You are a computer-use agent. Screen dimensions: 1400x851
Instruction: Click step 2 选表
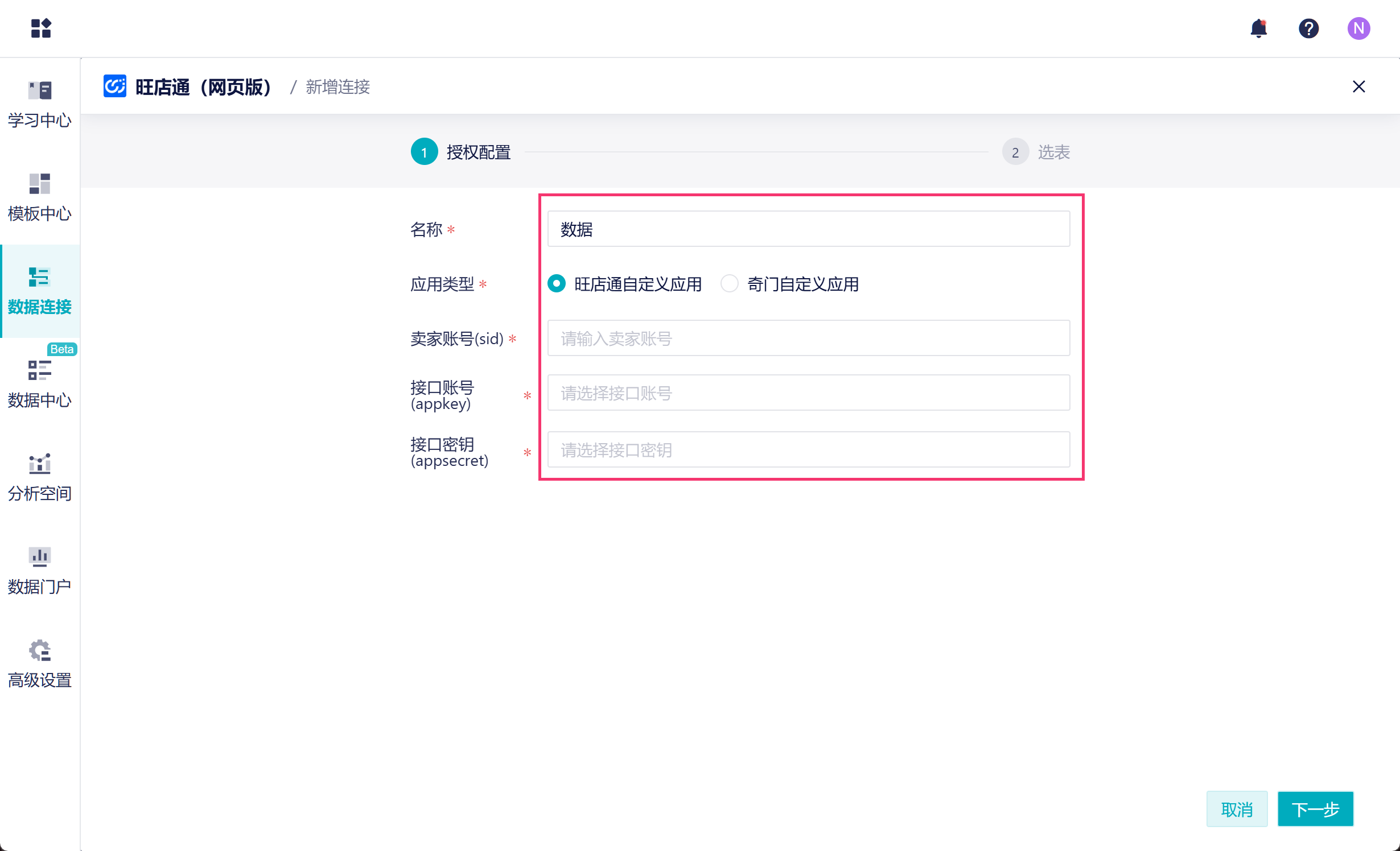click(x=1036, y=152)
